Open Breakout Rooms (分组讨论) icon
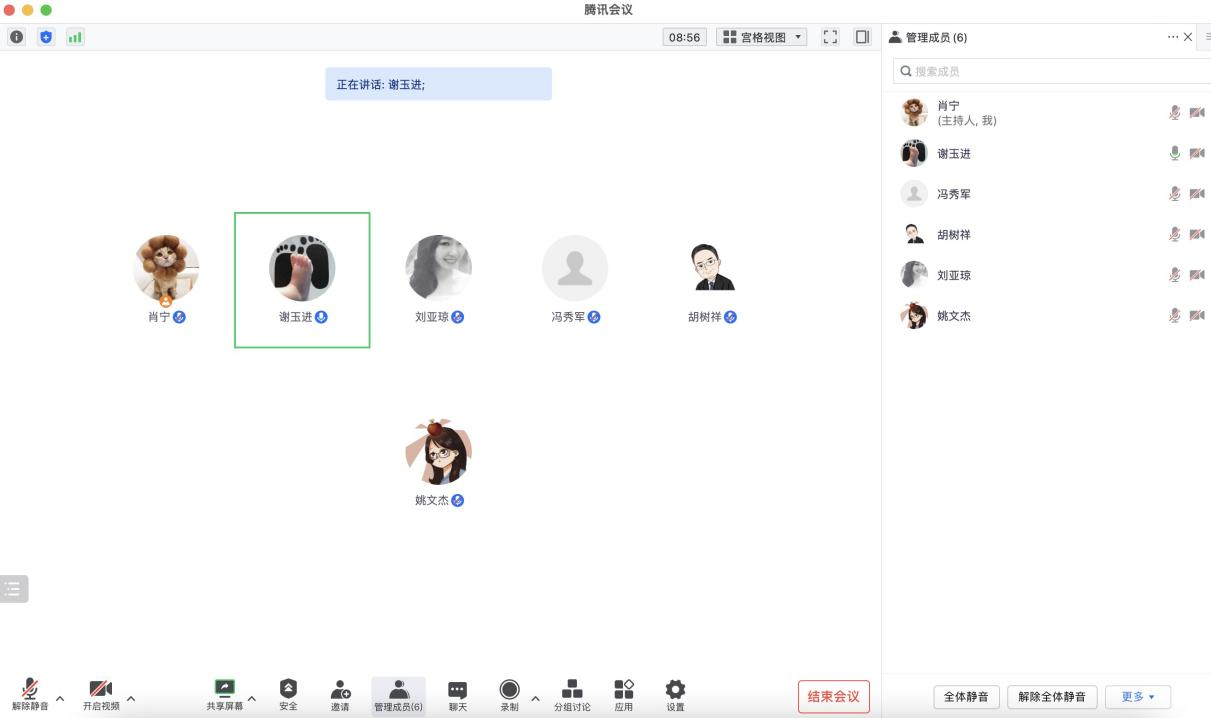The height and width of the screenshot is (718, 1211). click(572, 689)
